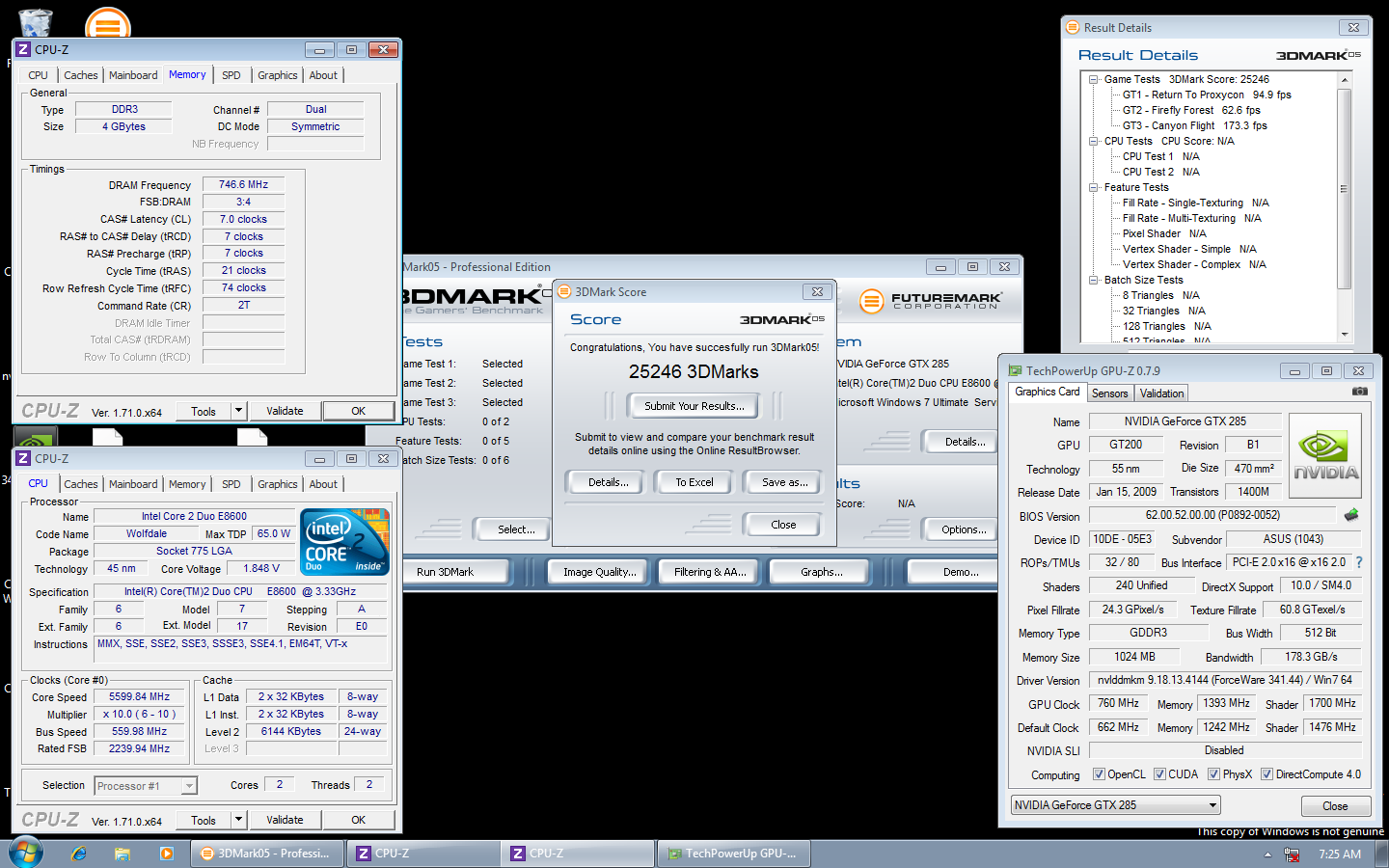The height and width of the screenshot is (868, 1389).
Task: Switch to the Validation tab in GPU-Z
Action: point(1161,393)
